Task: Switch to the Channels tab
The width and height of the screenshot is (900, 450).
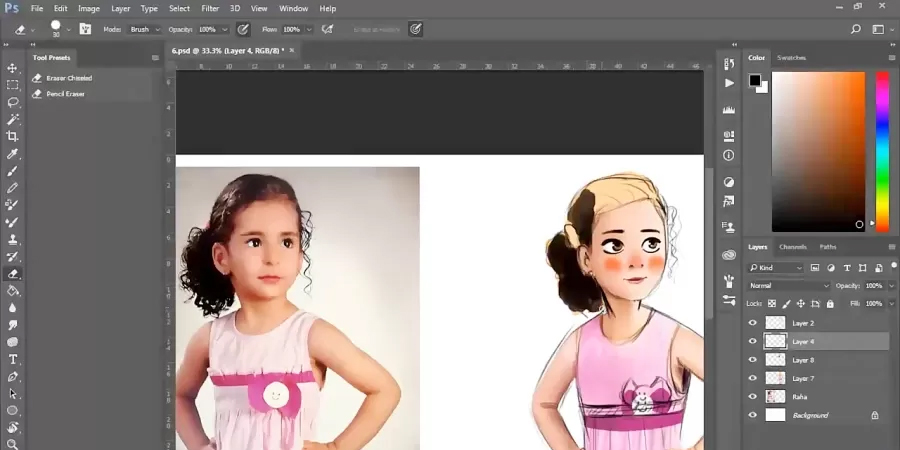Action: (793, 247)
